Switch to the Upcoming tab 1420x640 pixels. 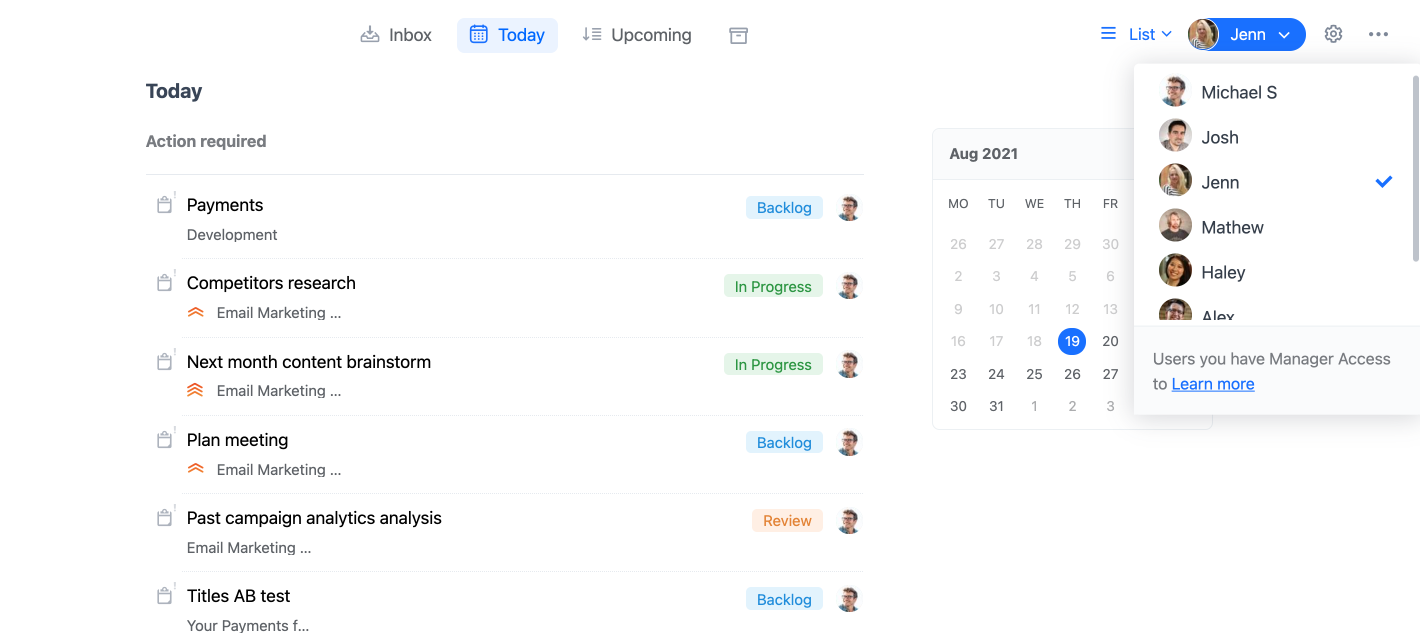coord(636,35)
